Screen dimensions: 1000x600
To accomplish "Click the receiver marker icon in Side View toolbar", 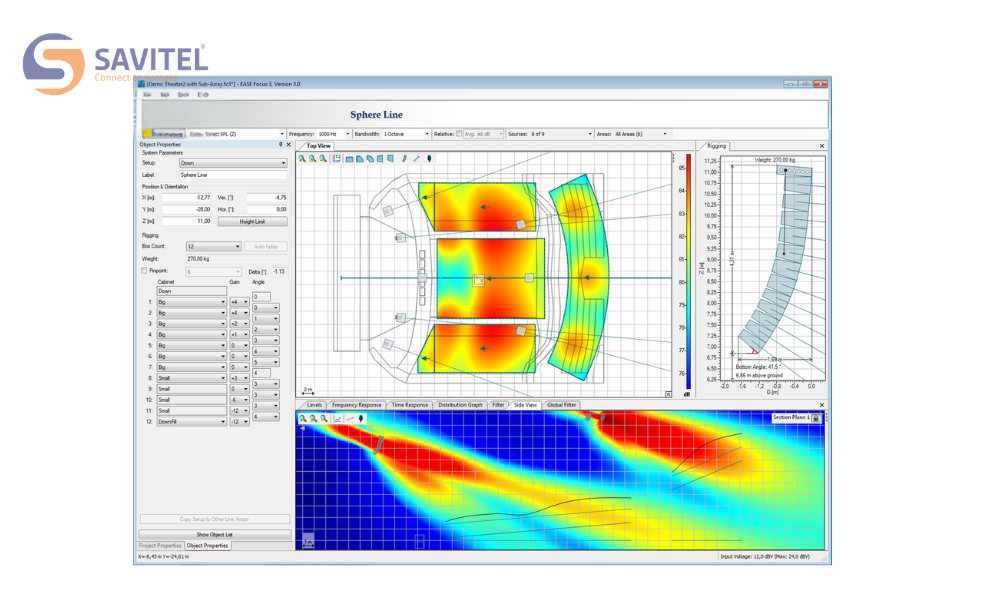I will coord(361,419).
